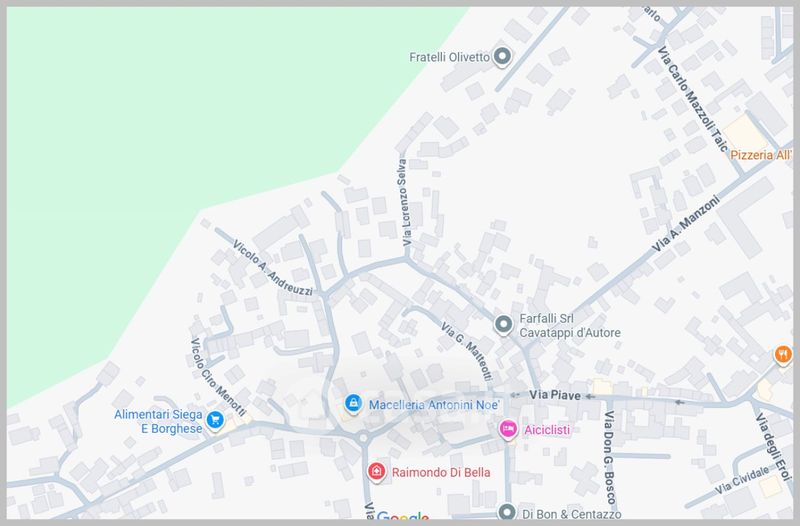The height and width of the screenshot is (526, 800).
Task: Select the orange restaurant icon at right edge
Action: point(782,354)
